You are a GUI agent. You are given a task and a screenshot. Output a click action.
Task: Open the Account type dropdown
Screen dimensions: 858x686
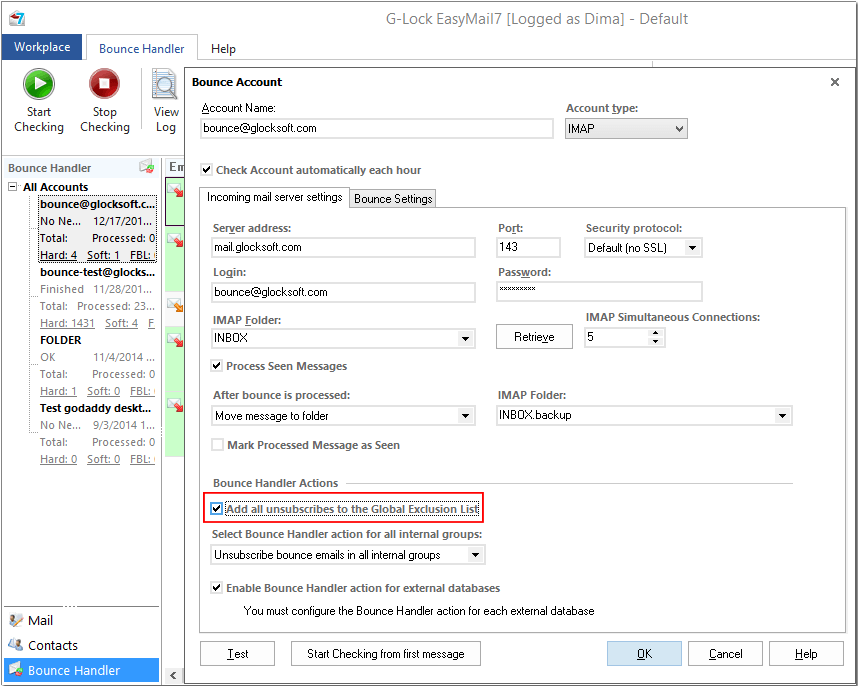click(x=626, y=129)
